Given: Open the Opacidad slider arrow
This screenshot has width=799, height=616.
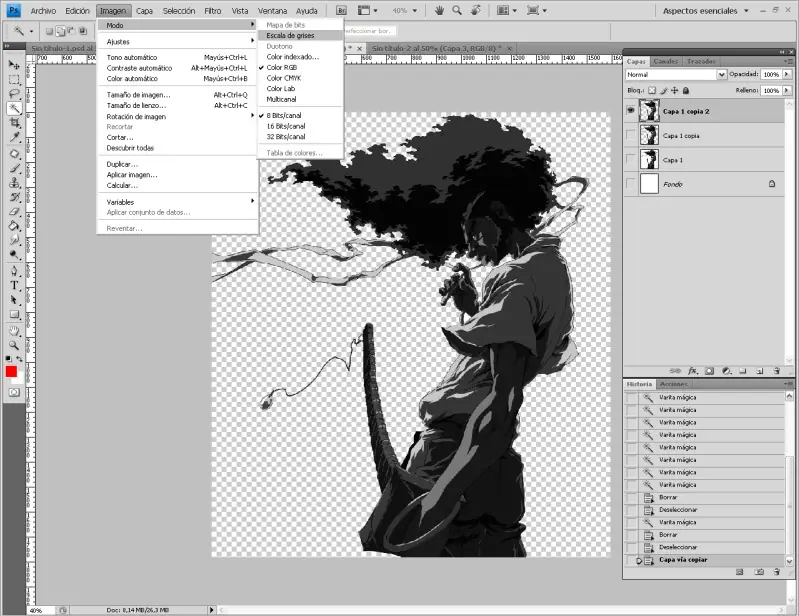Looking at the screenshot, I should point(787,74).
